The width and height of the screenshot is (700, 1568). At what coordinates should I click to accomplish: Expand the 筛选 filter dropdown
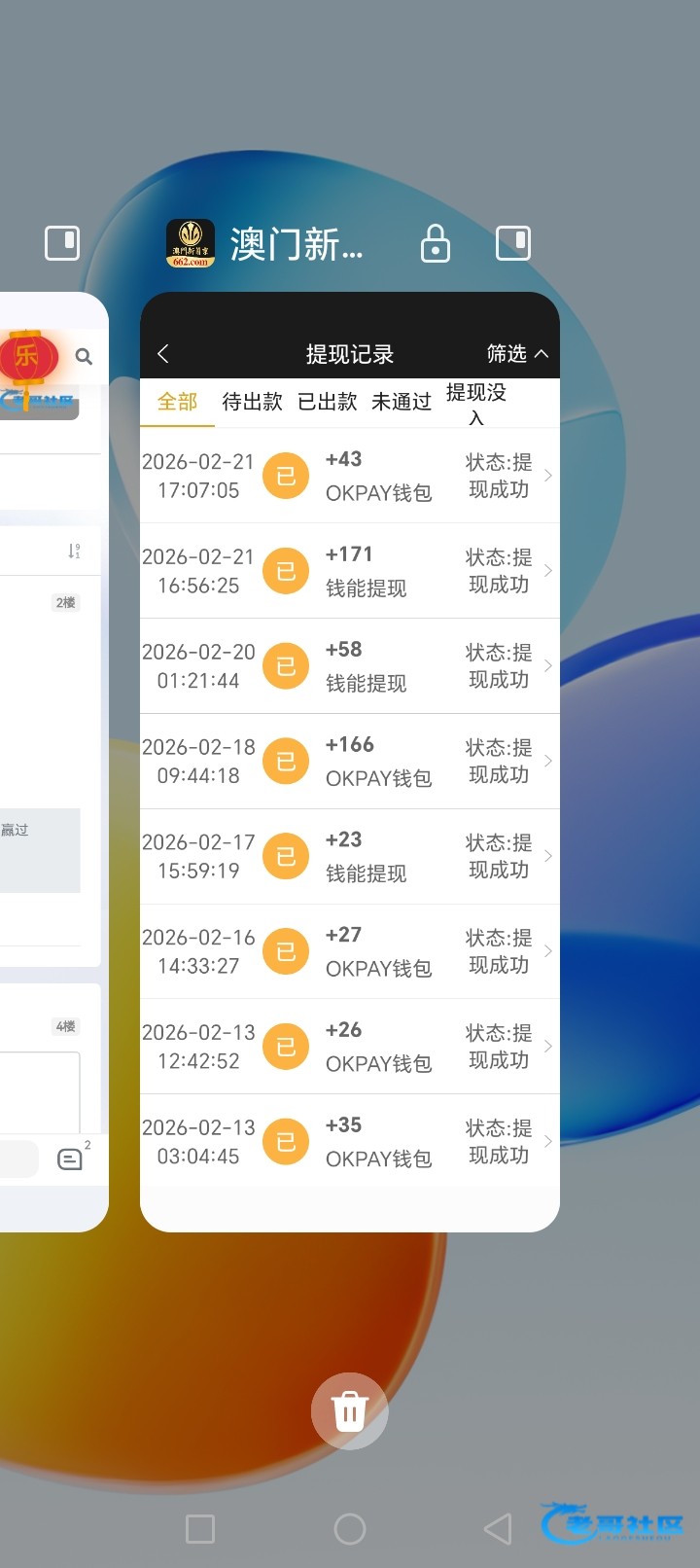click(x=517, y=354)
